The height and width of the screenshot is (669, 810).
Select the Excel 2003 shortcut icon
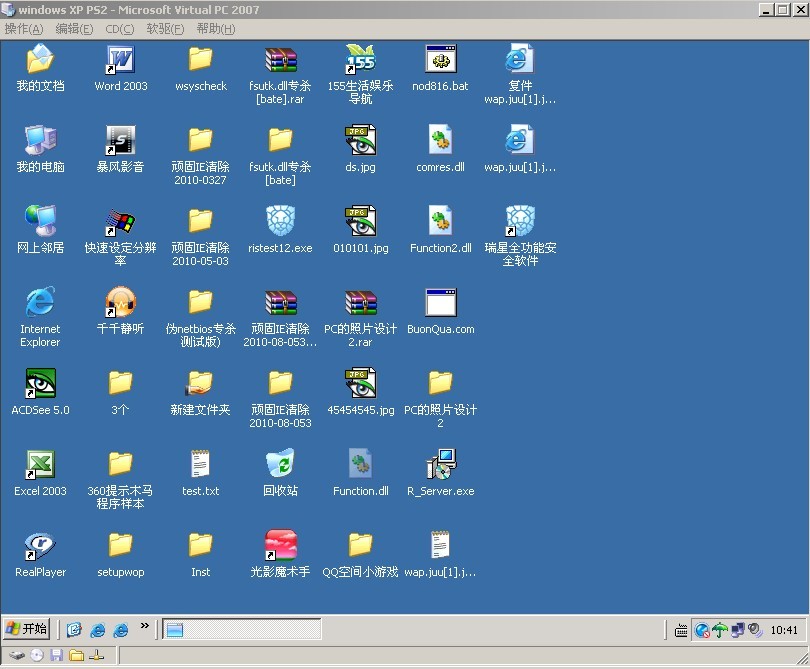coord(40,465)
